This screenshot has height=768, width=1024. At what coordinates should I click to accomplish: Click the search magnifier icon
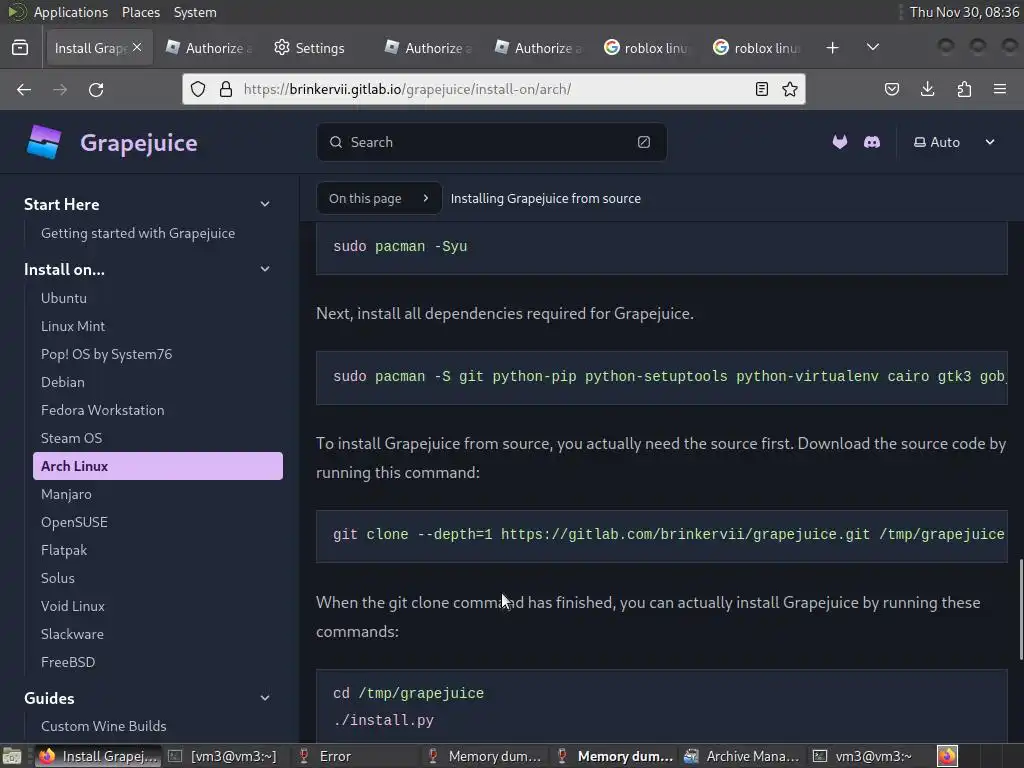pos(336,142)
